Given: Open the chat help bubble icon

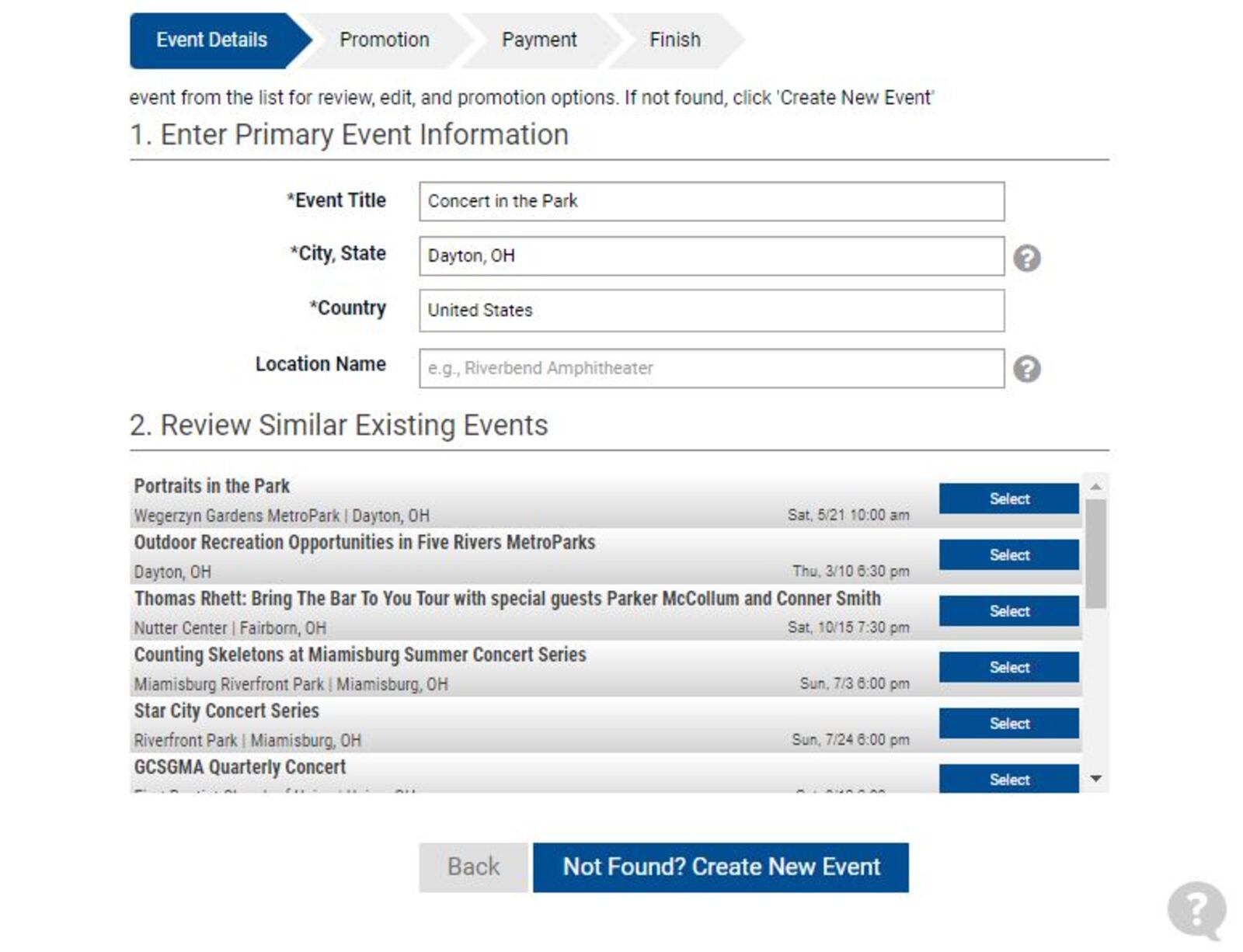Looking at the screenshot, I should point(1196,909).
